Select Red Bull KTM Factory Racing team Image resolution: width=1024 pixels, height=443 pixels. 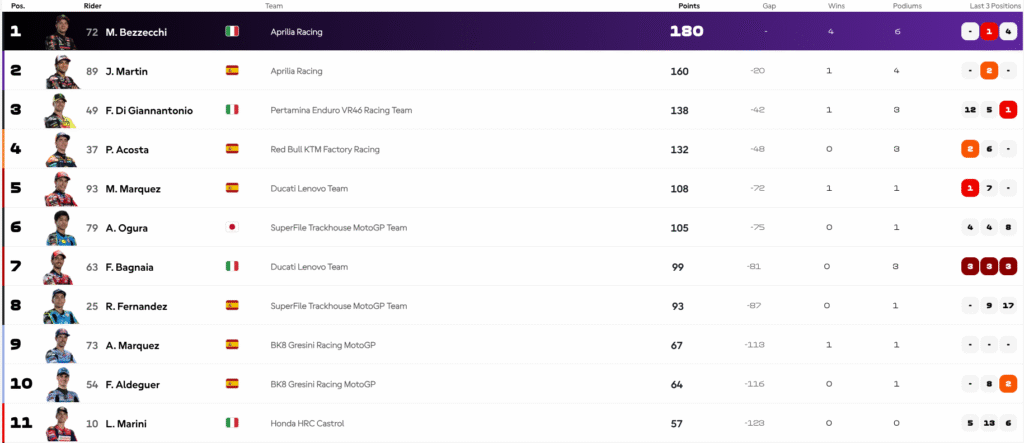325,150
